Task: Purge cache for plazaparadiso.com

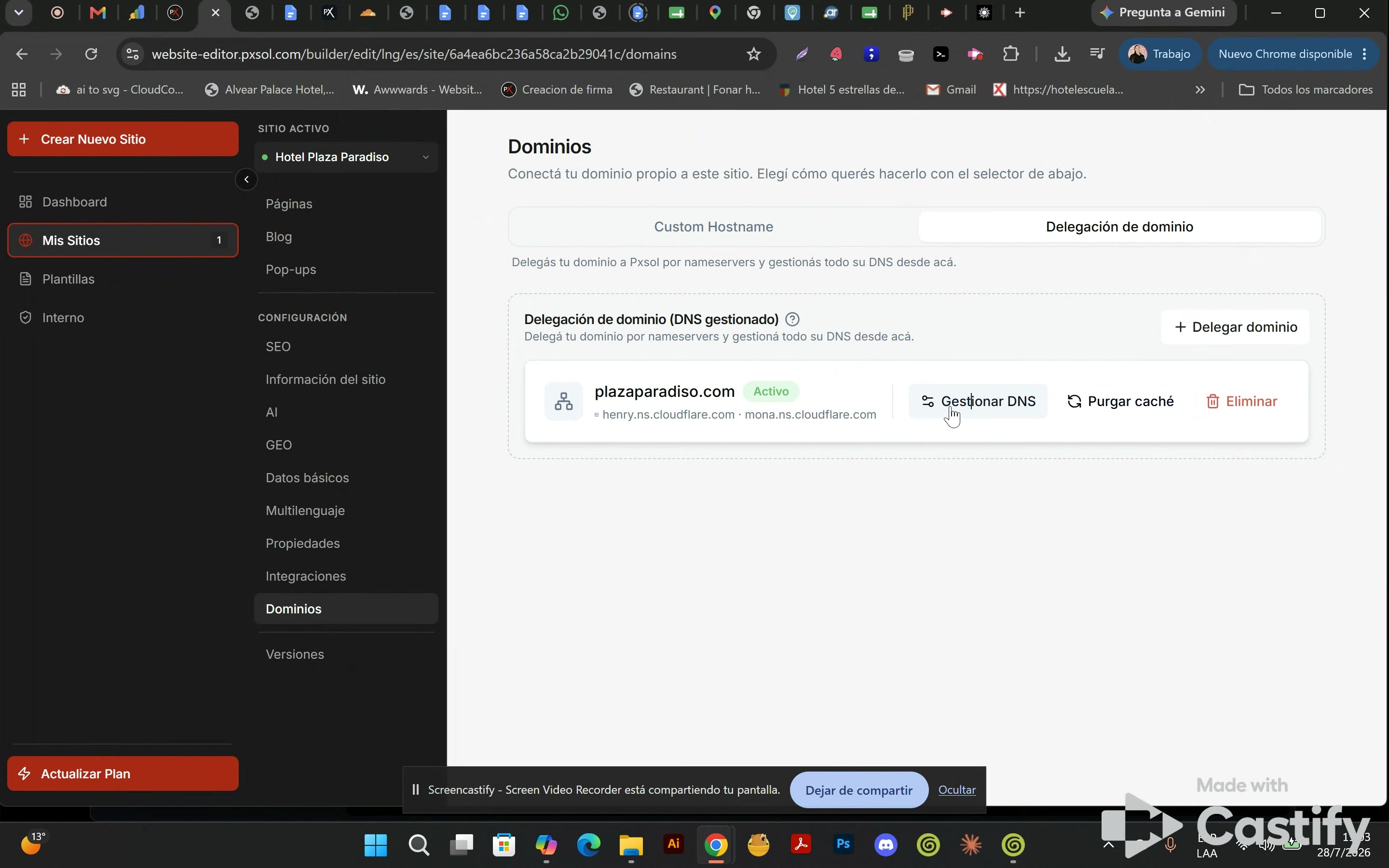Action: tap(1120, 401)
